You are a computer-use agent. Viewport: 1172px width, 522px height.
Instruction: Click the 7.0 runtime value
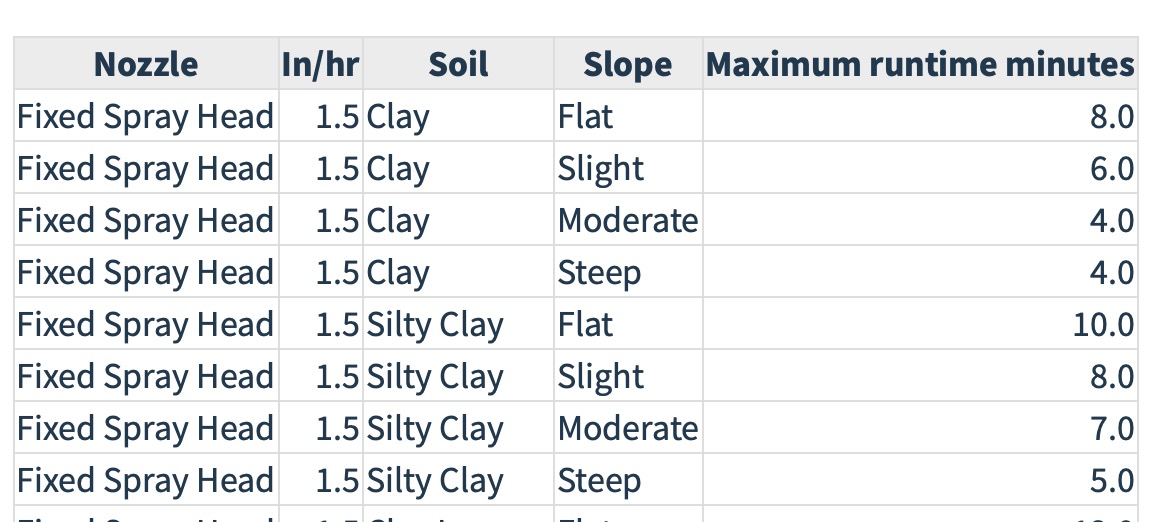920,429
